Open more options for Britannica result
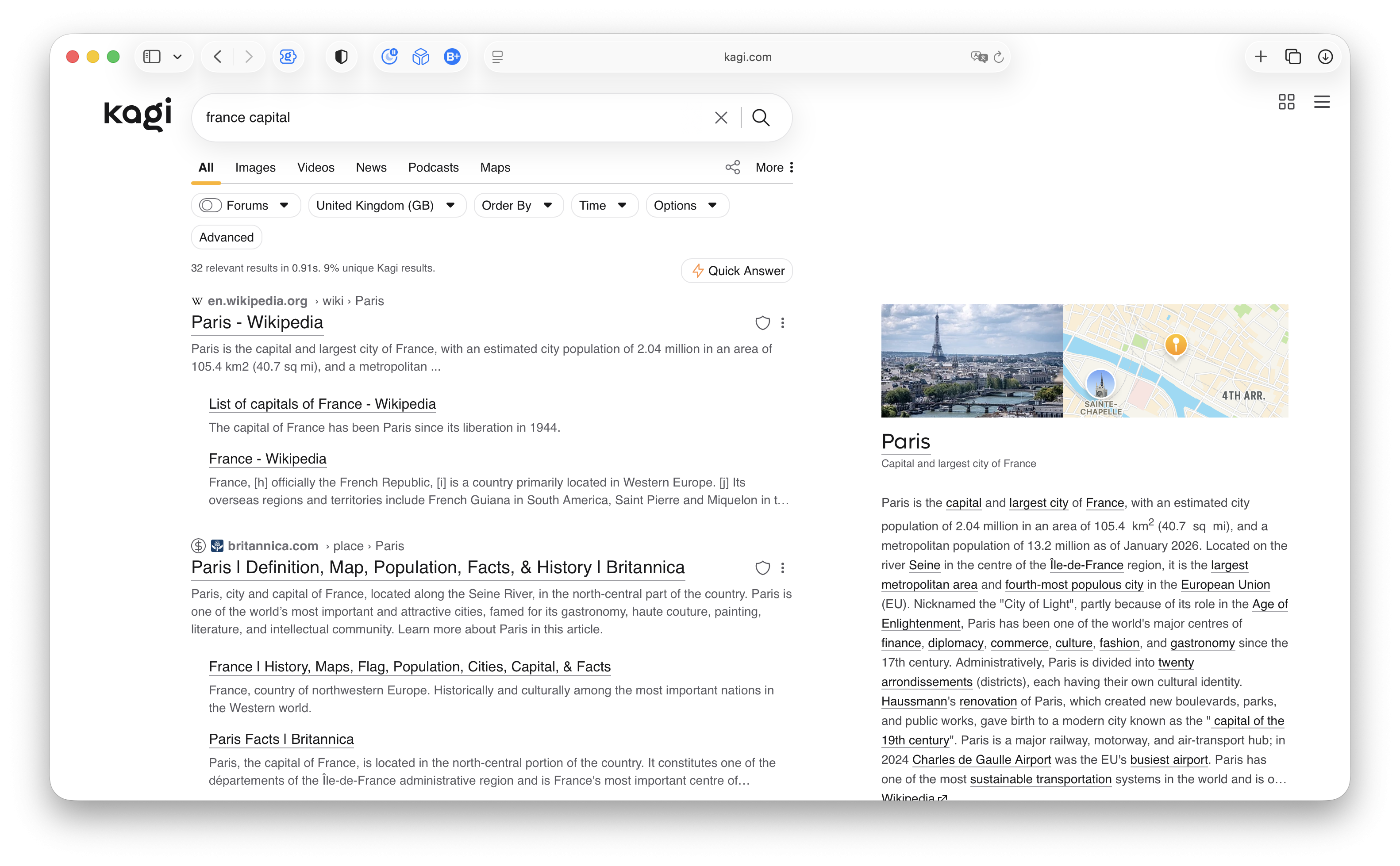This screenshot has width=1400, height=866. (x=783, y=567)
